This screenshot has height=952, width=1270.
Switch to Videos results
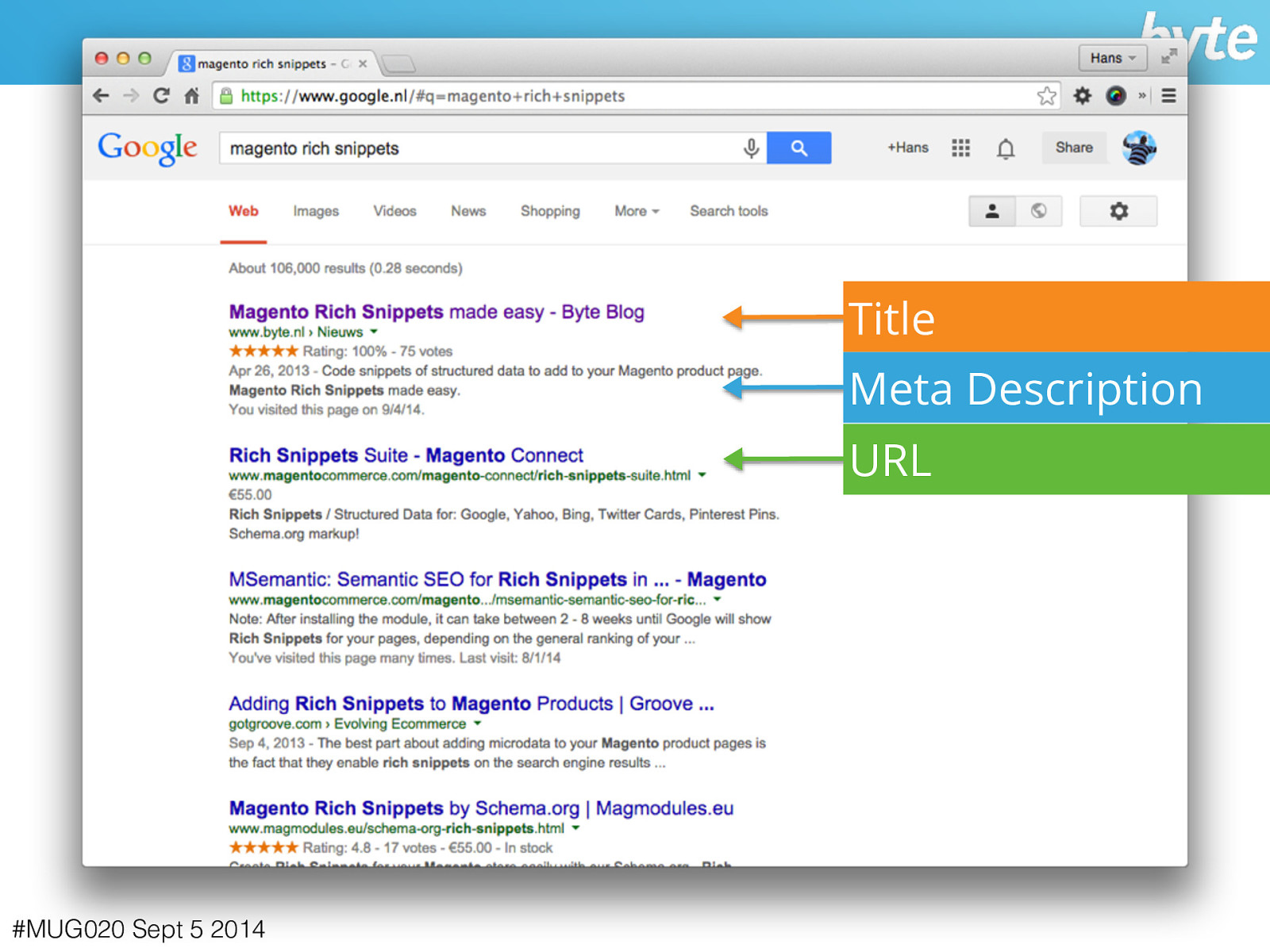(x=394, y=211)
